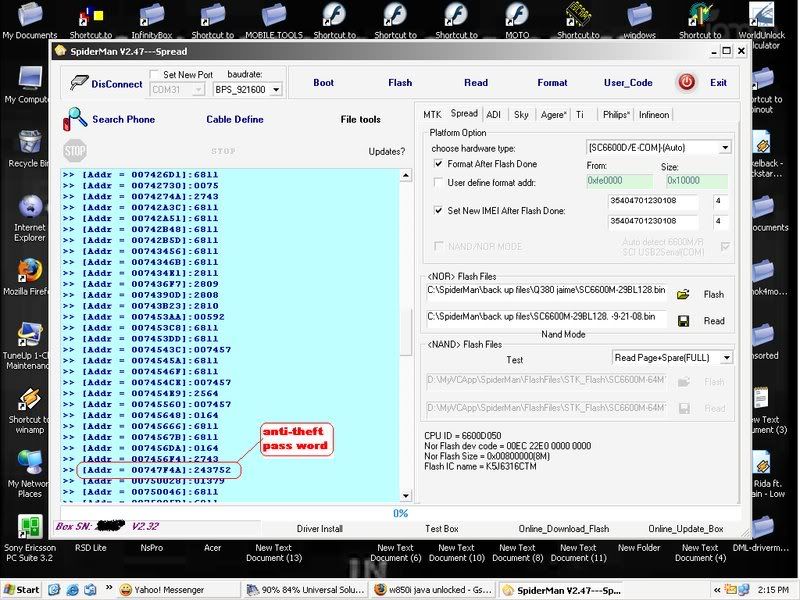Screen dimensions: 800x600
Task: Click the Flash IC name K5J6316CTM text
Action: click(480, 466)
